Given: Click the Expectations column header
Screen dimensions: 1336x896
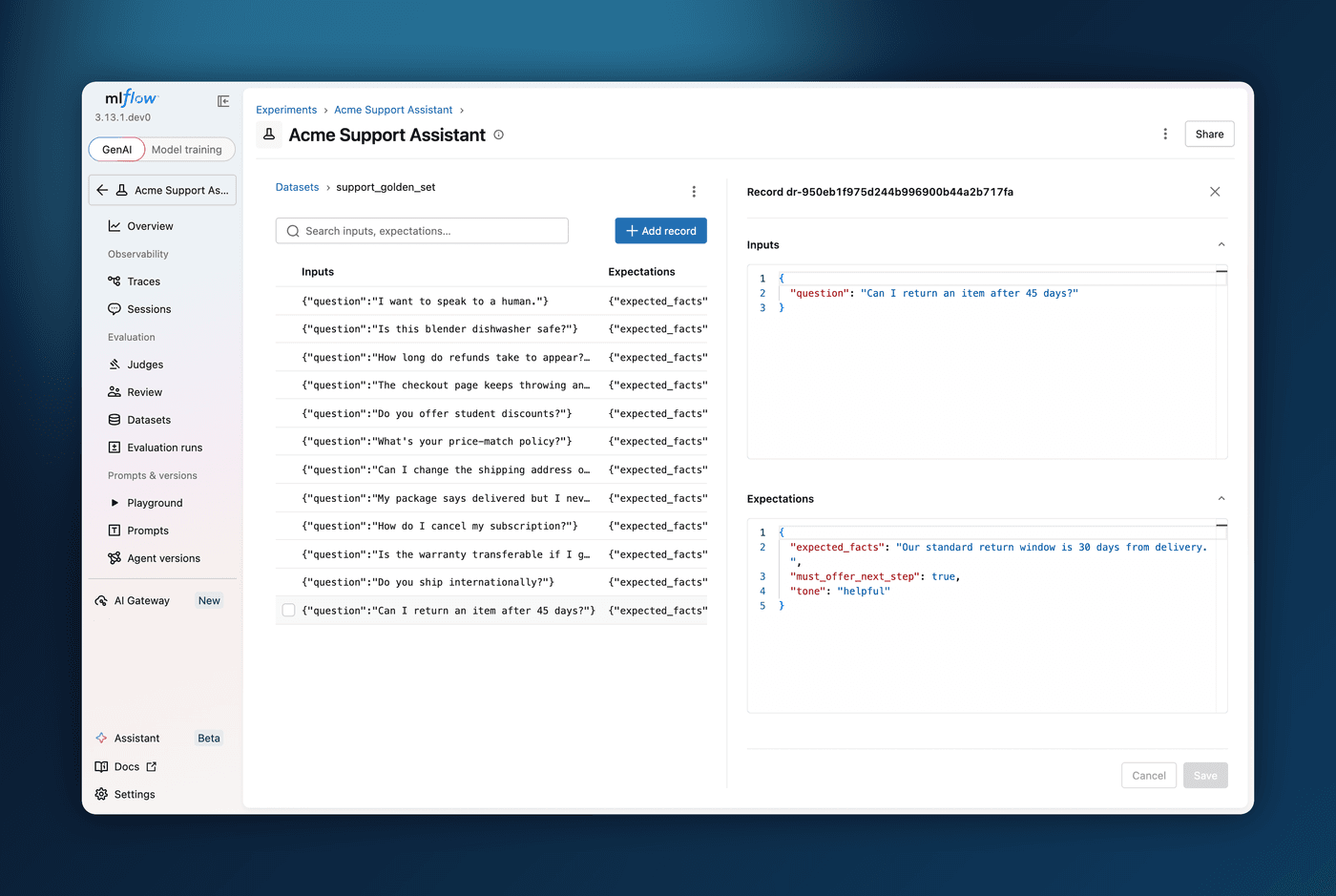Looking at the screenshot, I should coord(641,272).
